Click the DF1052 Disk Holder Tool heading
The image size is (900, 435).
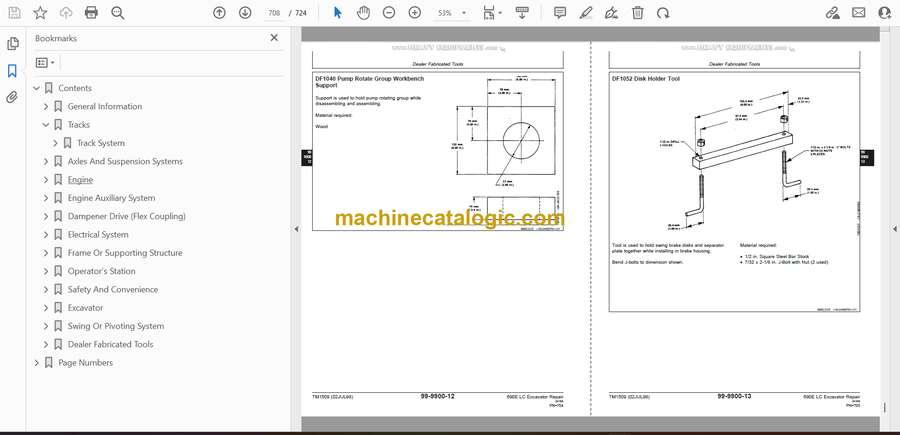646,79
